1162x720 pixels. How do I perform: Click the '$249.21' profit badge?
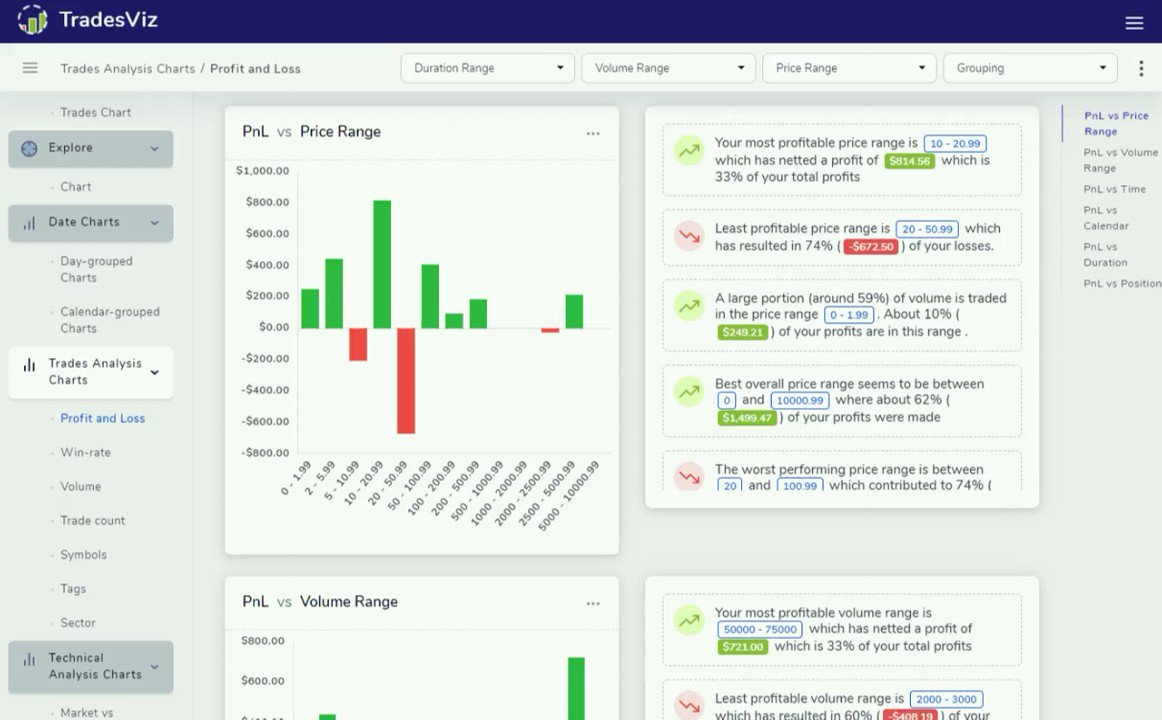[742, 333]
